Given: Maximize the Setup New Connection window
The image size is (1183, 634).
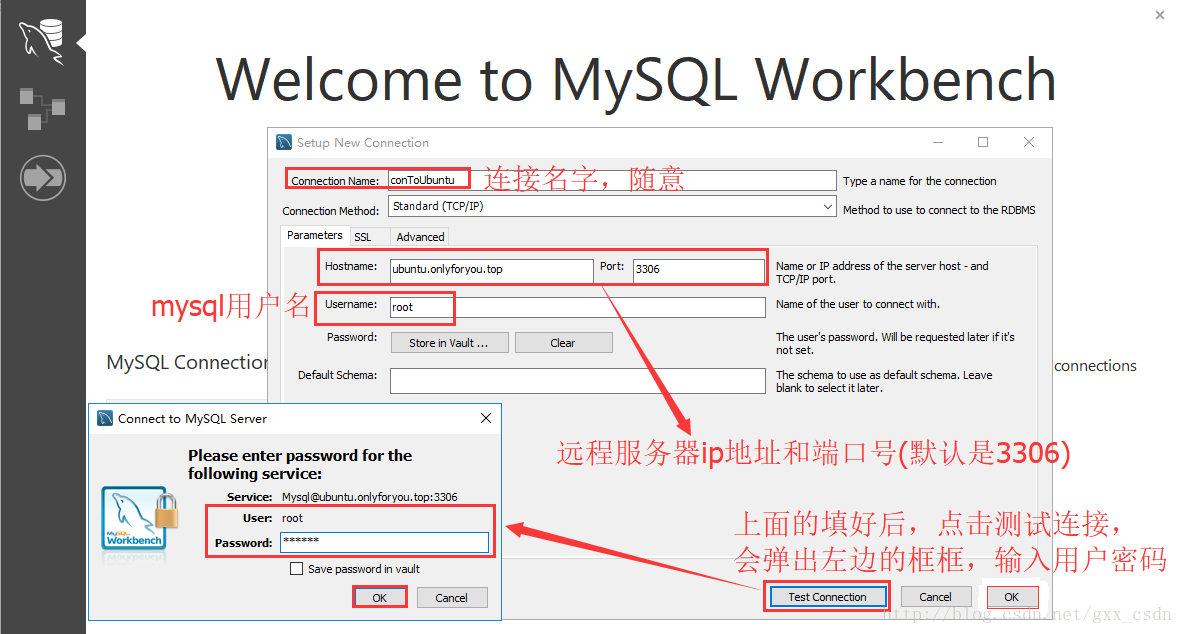Looking at the screenshot, I should tap(983, 142).
